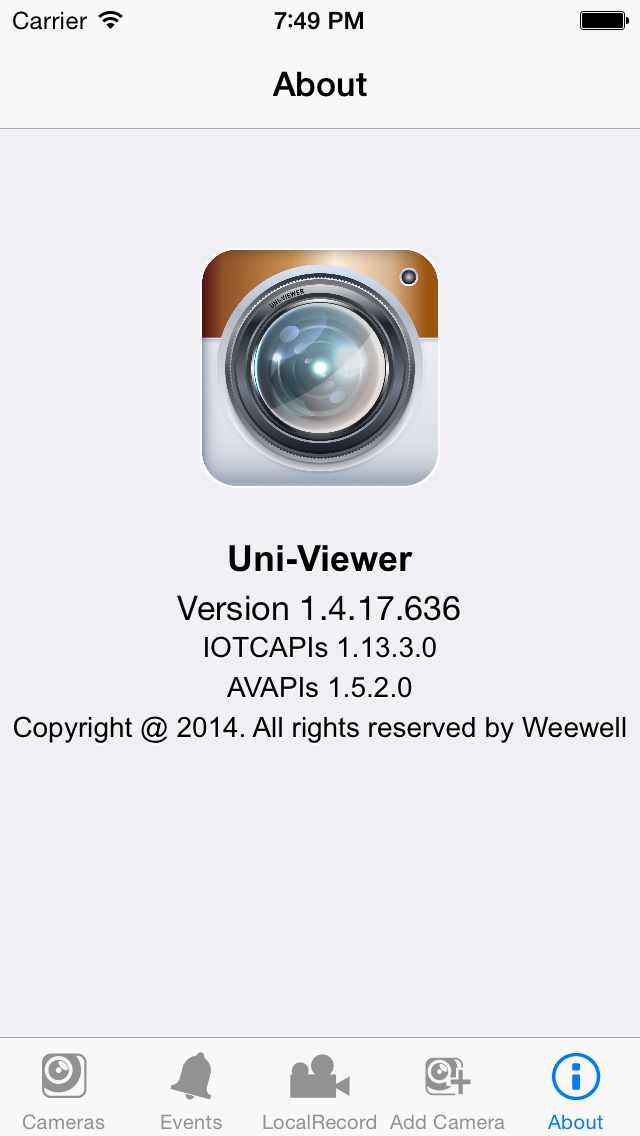Viewport: 640px width, 1136px height.
Task: Tap the Weewell copyright notice
Action: [x=320, y=727]
